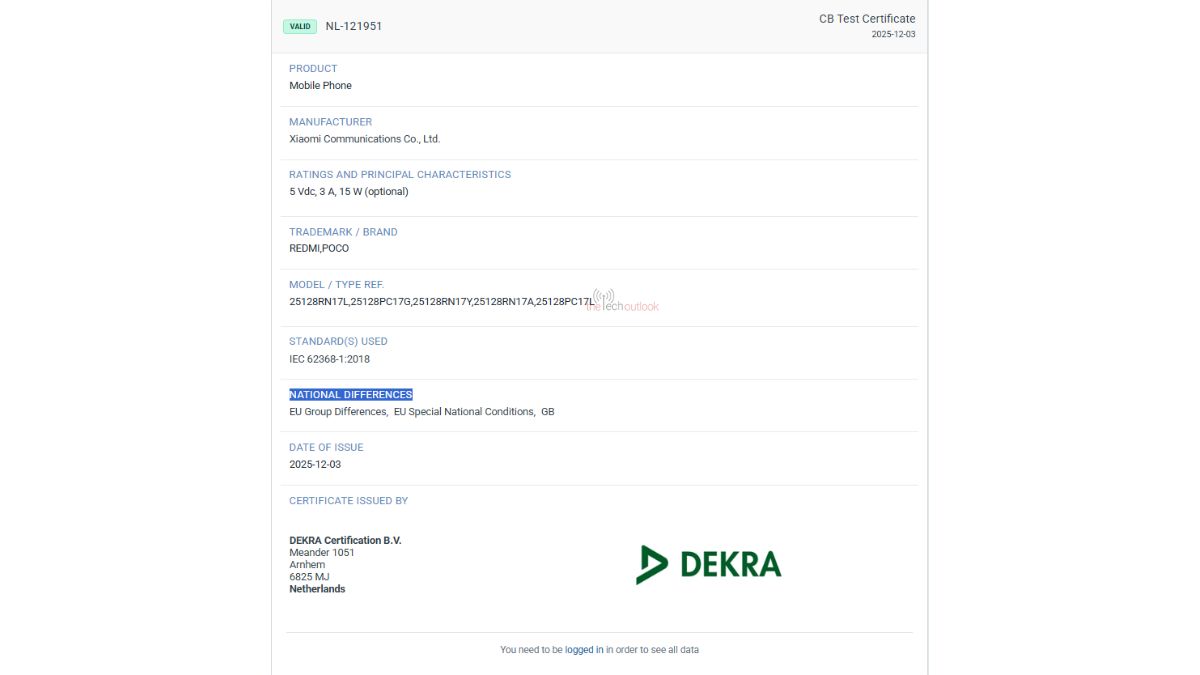This screenshot has width=1200, height=675.
Task: Click the STANDARD(S) USED section header
Action: 338,341
